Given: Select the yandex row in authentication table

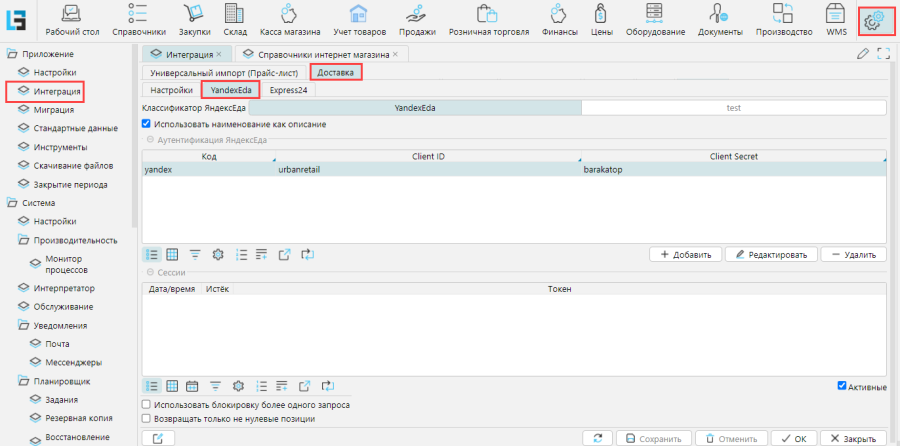Looking at the screenshot, I should pyautogui.click(x=158, y=170).
